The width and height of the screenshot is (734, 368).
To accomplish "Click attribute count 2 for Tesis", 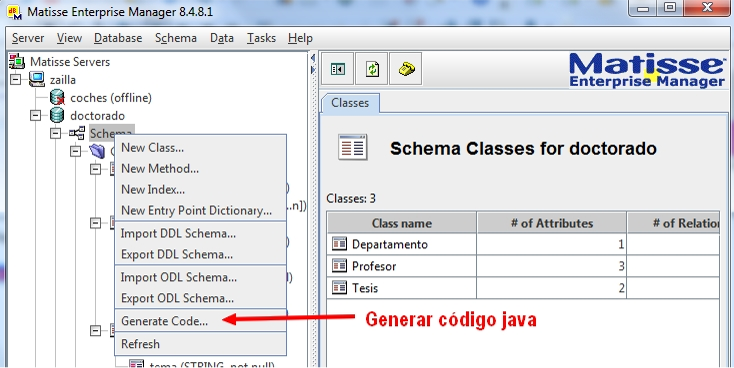I will coord(551,287).
